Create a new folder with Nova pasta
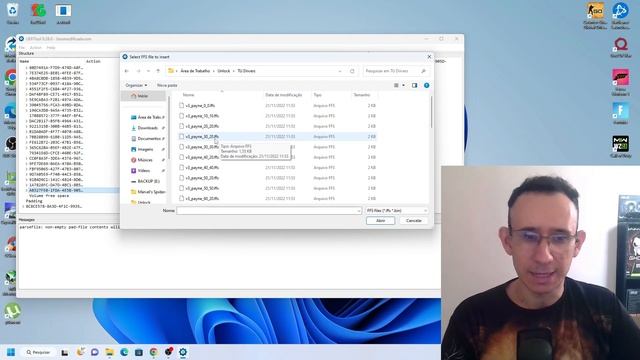Screen dimensions: 640x360 coord(167,85)
